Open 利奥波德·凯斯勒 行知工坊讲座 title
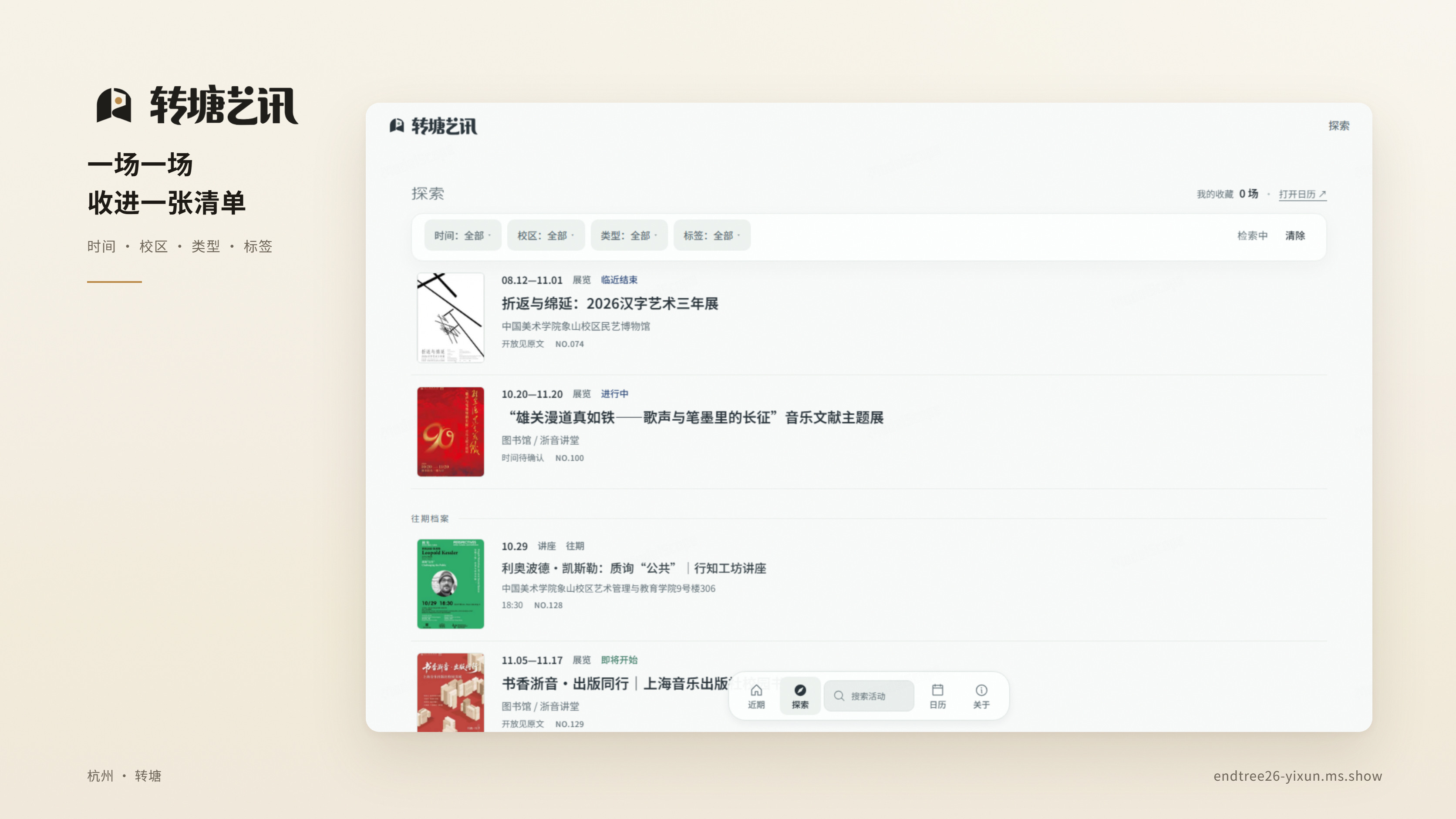Screen dimensions: 1456x819 634,568
